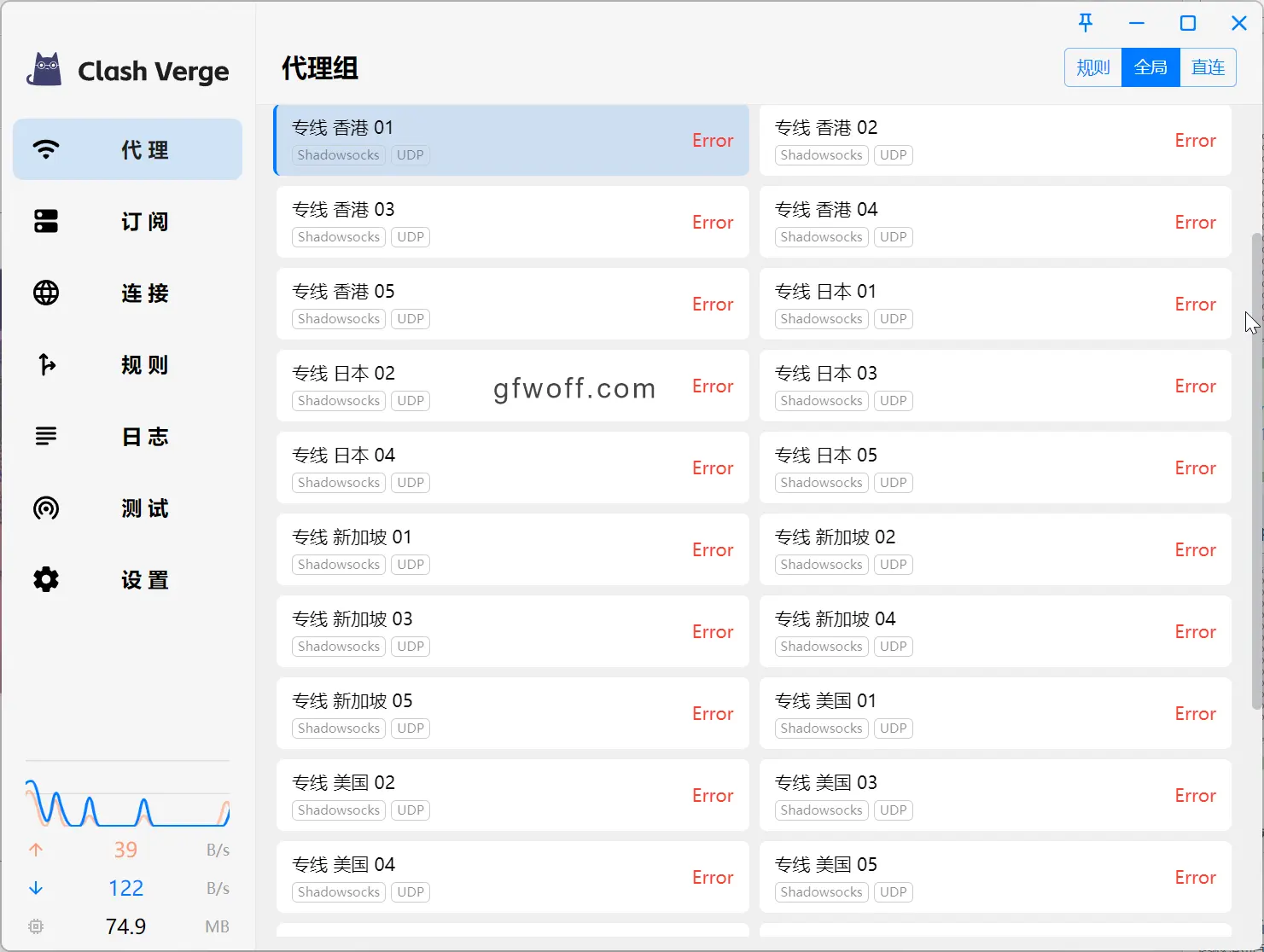Click the 39 B/s upload speed value
1264x952 pixels.
[125, 850]
